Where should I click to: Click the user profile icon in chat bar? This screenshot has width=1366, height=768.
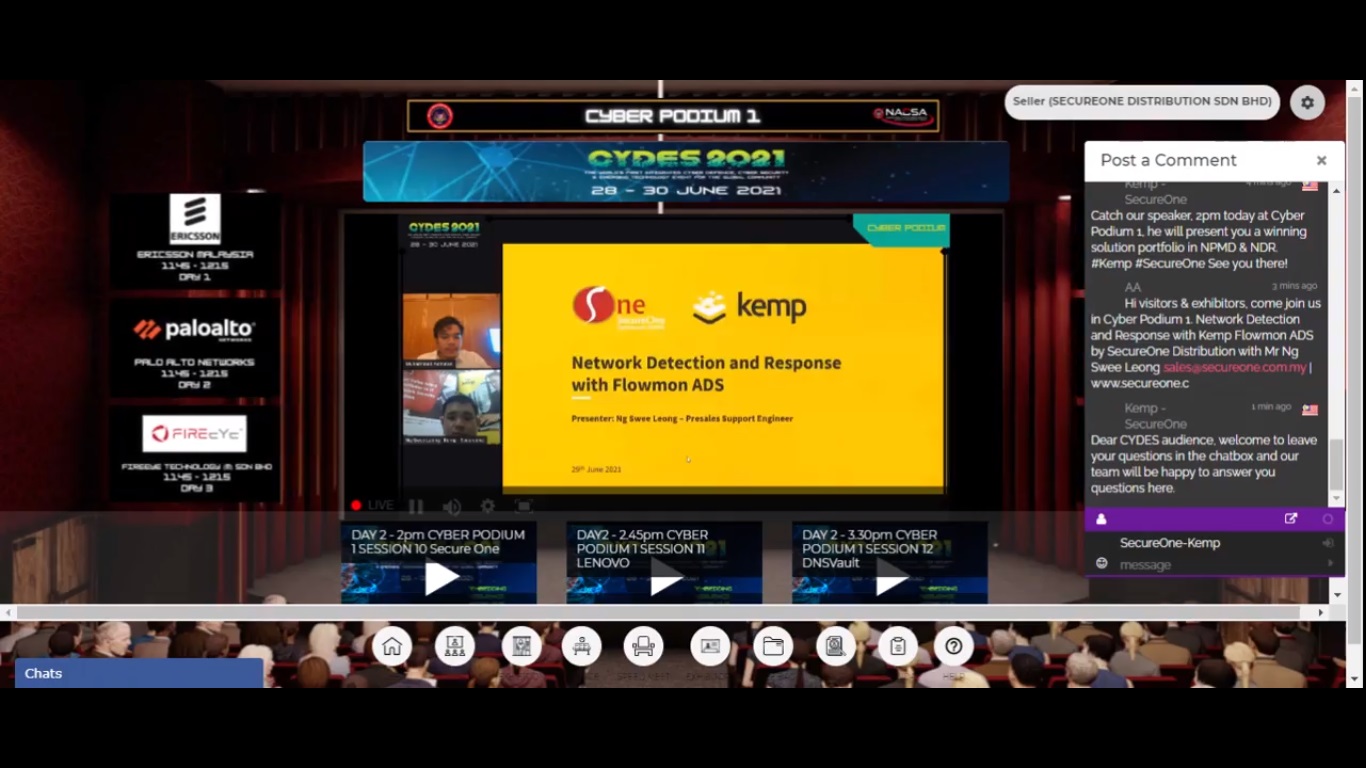click(1101, 519)
